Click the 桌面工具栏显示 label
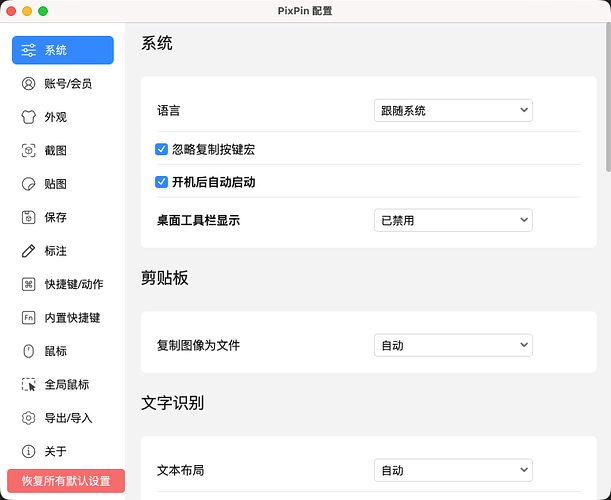This screenshot has width=611, height=500. coord(198,221)
